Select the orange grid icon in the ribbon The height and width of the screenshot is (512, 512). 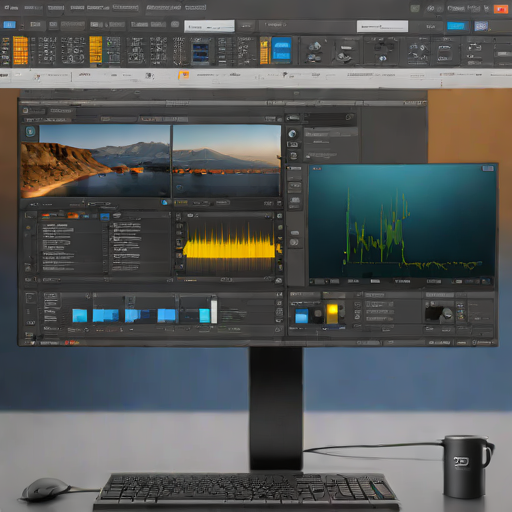coord(20,50)
